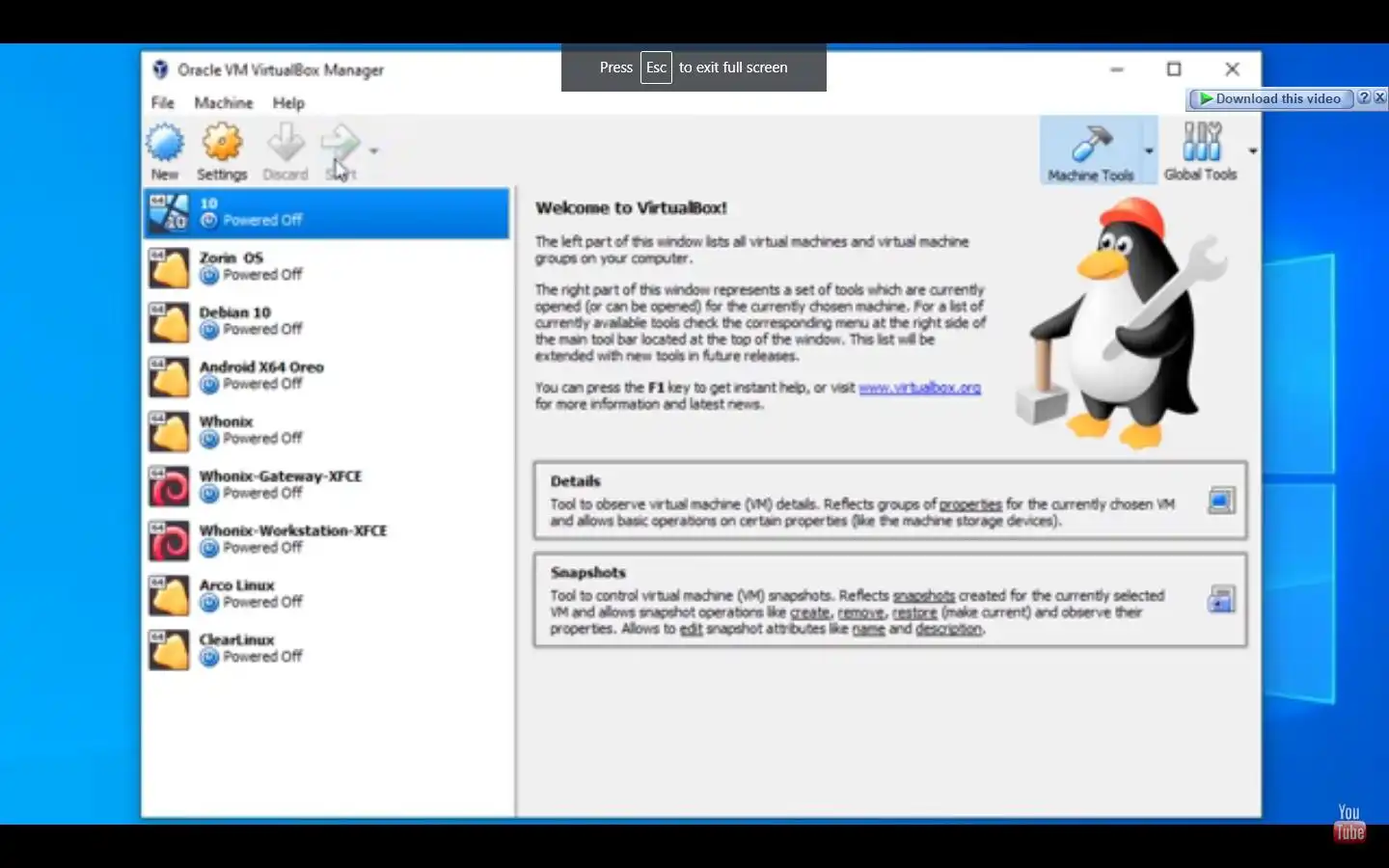Click the Details section heading

pyautogui.click(x=576, y=481)
